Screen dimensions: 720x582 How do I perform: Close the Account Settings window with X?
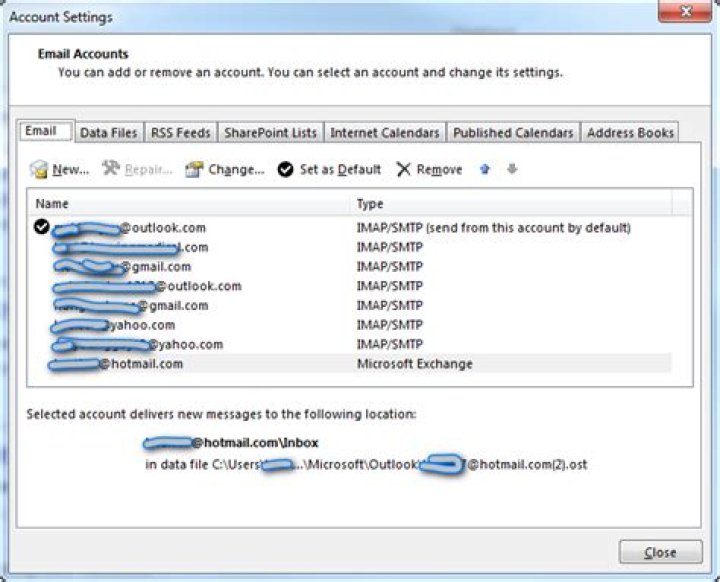pyautogui.click(x=685, y=11)
